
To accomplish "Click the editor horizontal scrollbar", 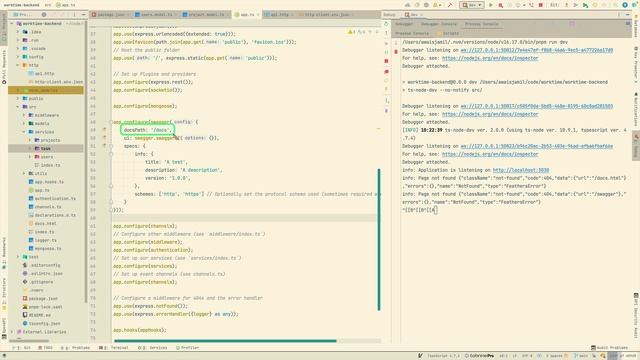I will point(225,340).
